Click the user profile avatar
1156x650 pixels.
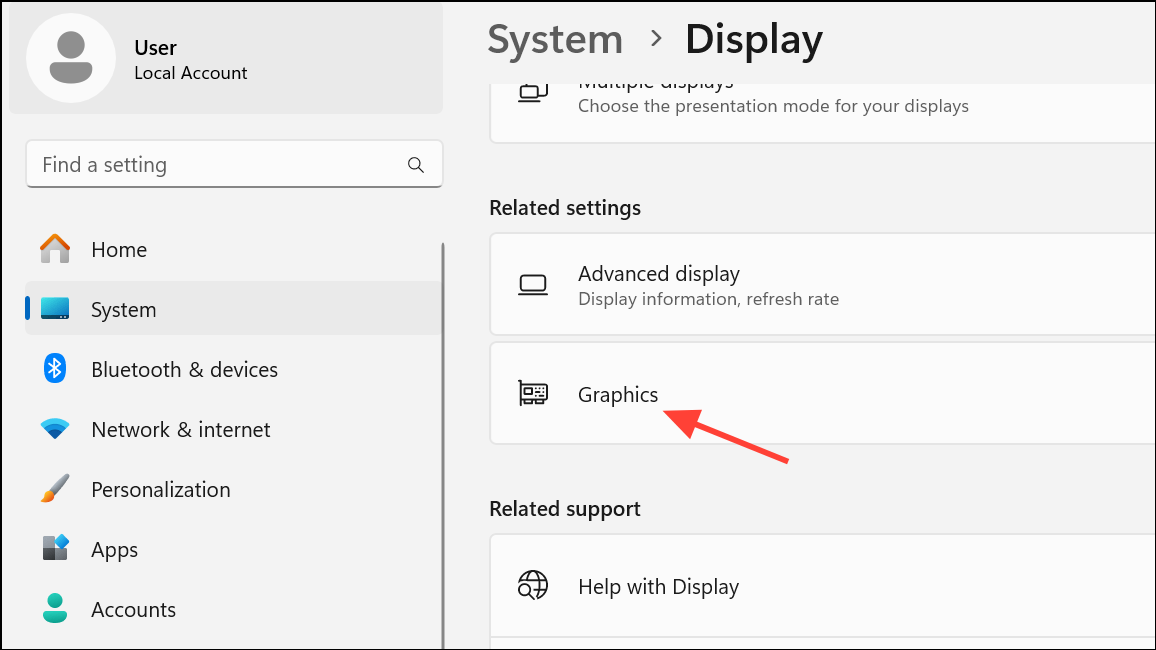coord(71,58)
